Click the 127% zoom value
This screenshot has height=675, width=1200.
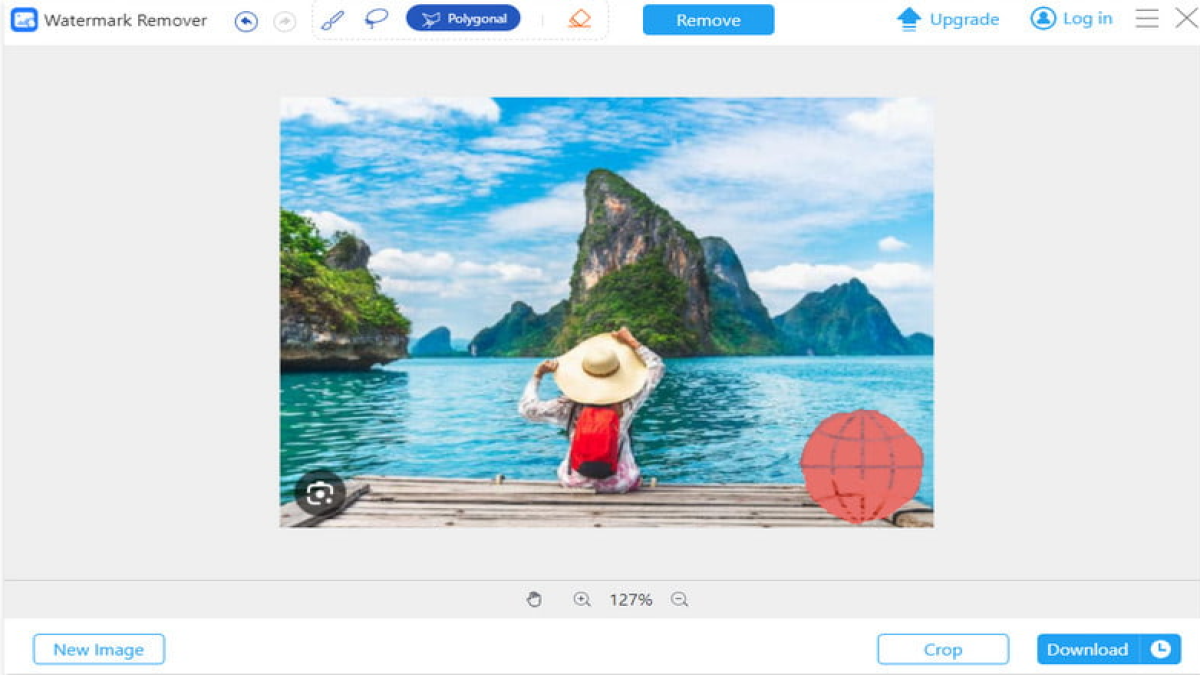pos(631,600)
